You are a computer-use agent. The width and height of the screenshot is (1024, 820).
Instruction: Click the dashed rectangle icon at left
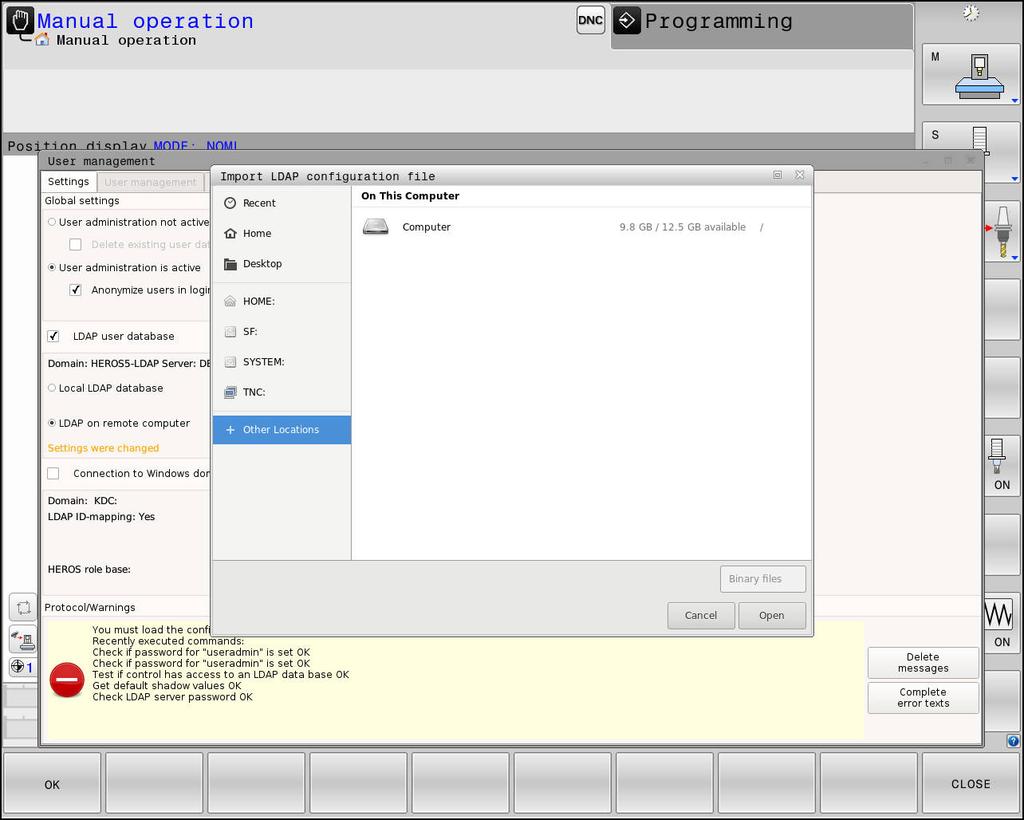pyautogui.click(x=24, y=608)
